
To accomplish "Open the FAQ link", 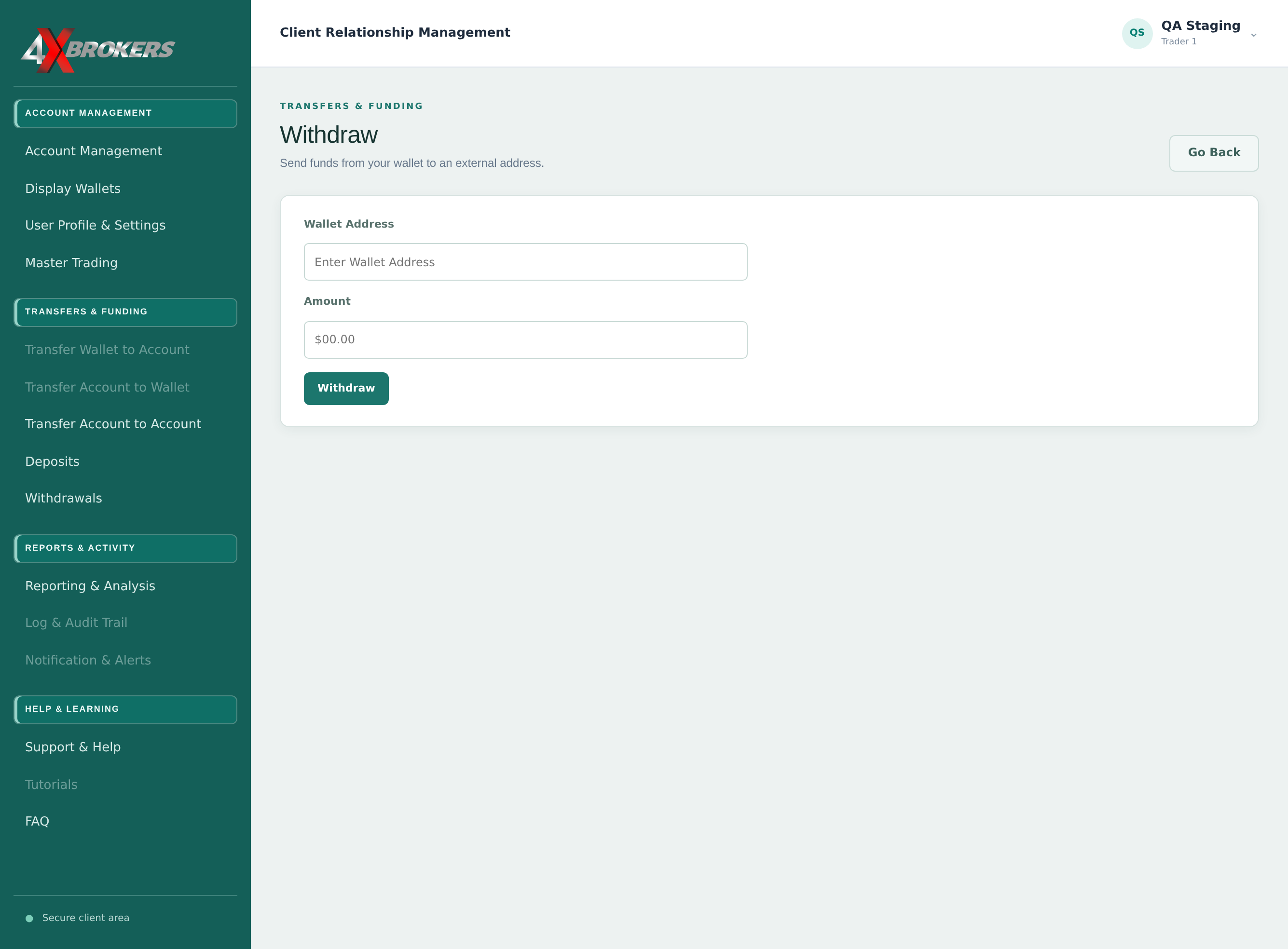I will (x=37, y=822).
